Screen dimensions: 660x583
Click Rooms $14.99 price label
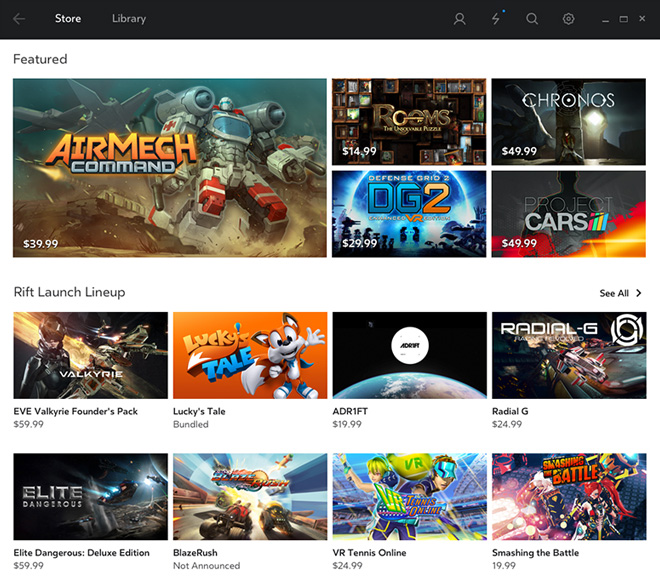(x=359, y=151)
